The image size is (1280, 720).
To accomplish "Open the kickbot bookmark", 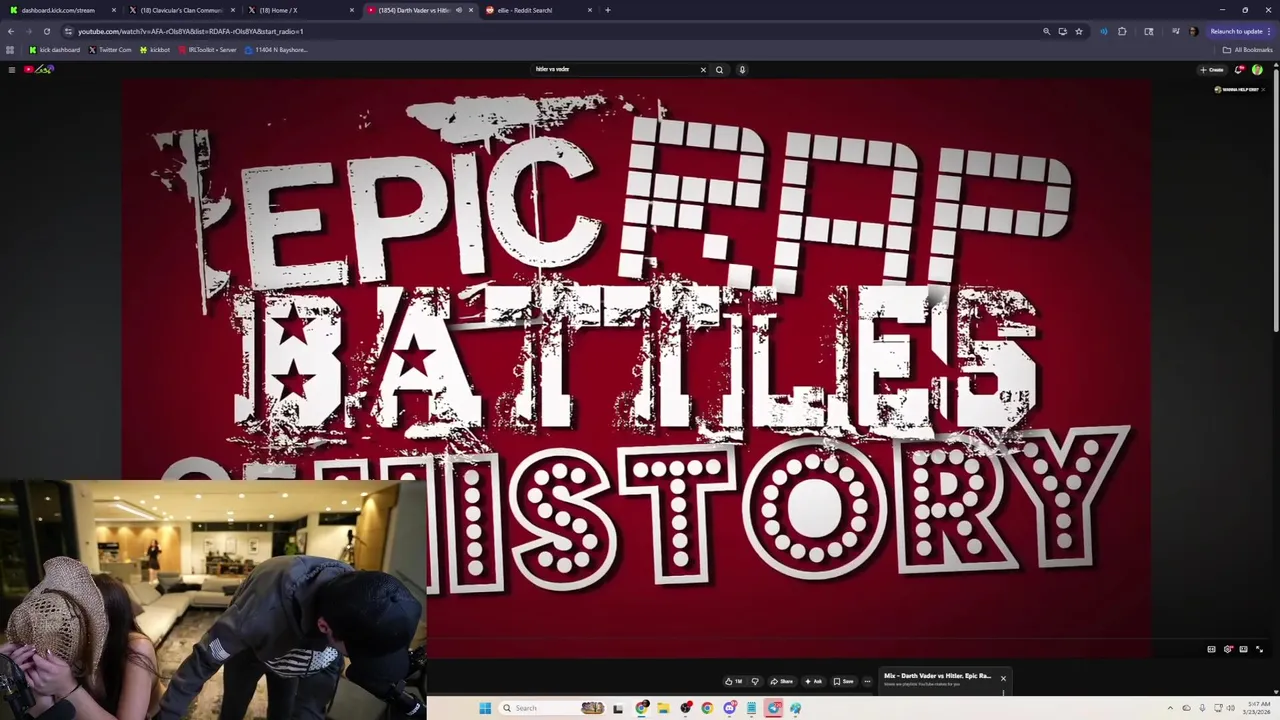I will [155, 49].
